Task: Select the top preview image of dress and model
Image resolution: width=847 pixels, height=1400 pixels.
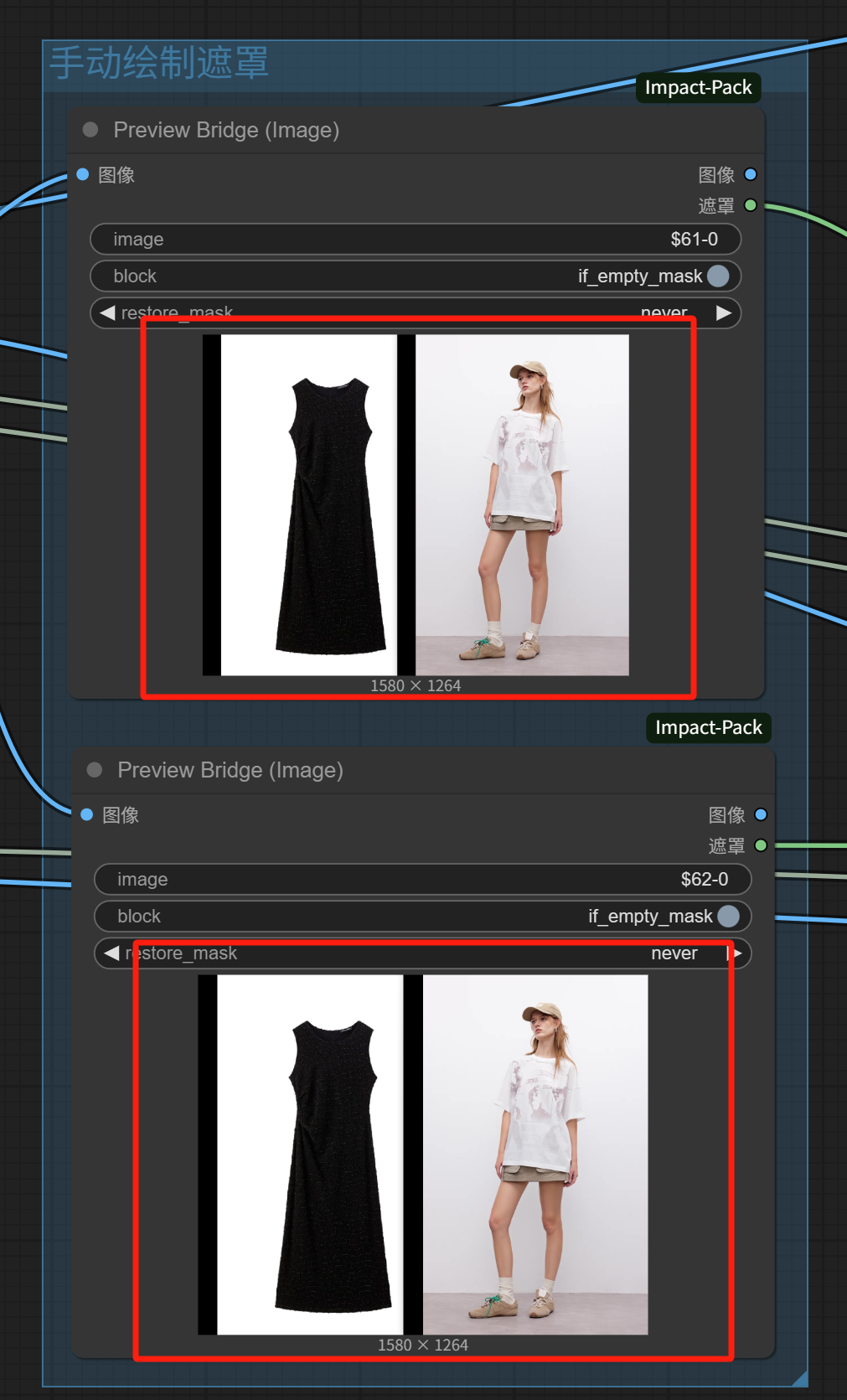Action: [x=416, y=505]
